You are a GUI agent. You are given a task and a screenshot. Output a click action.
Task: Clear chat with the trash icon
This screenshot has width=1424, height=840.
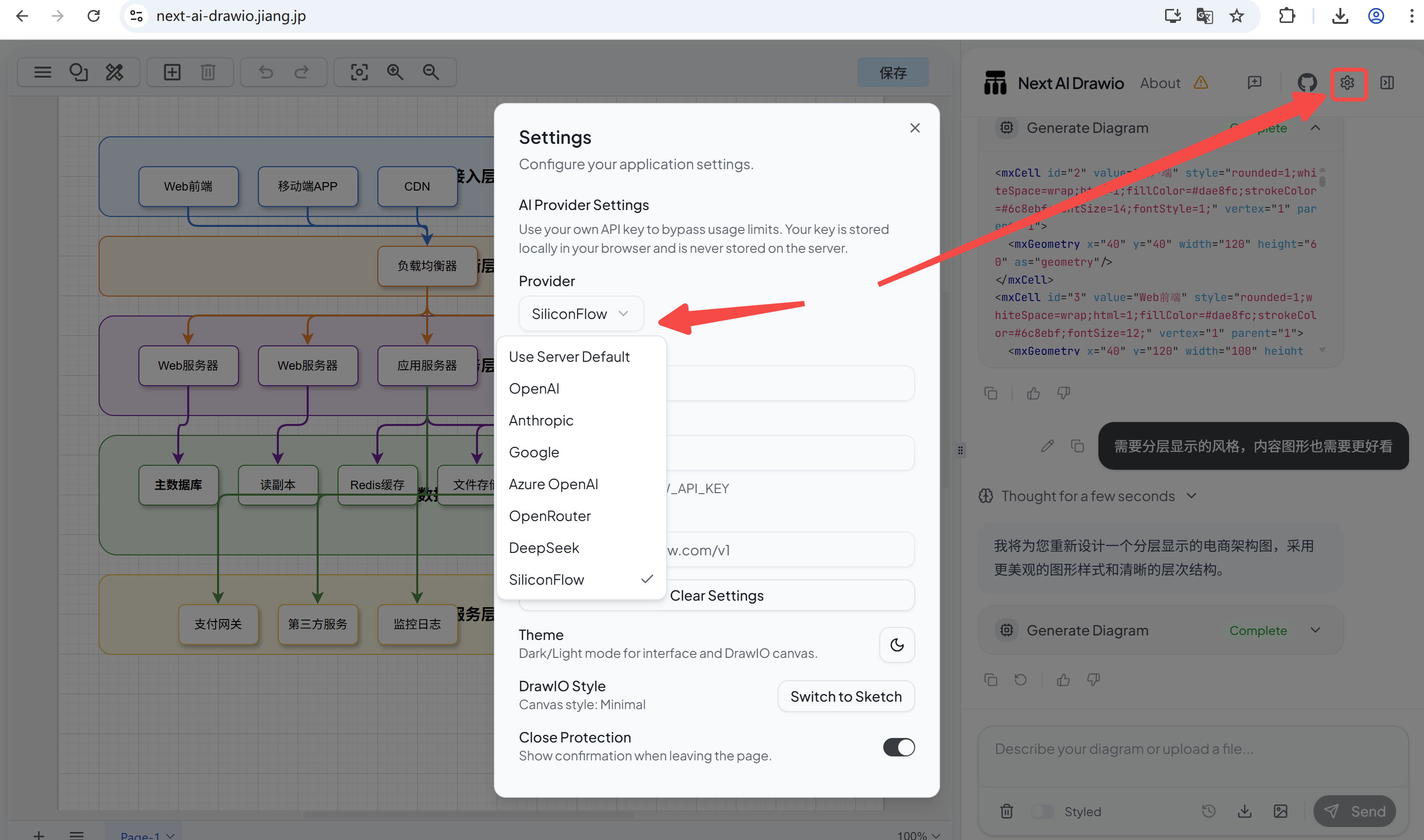(x=1007, y=811)
